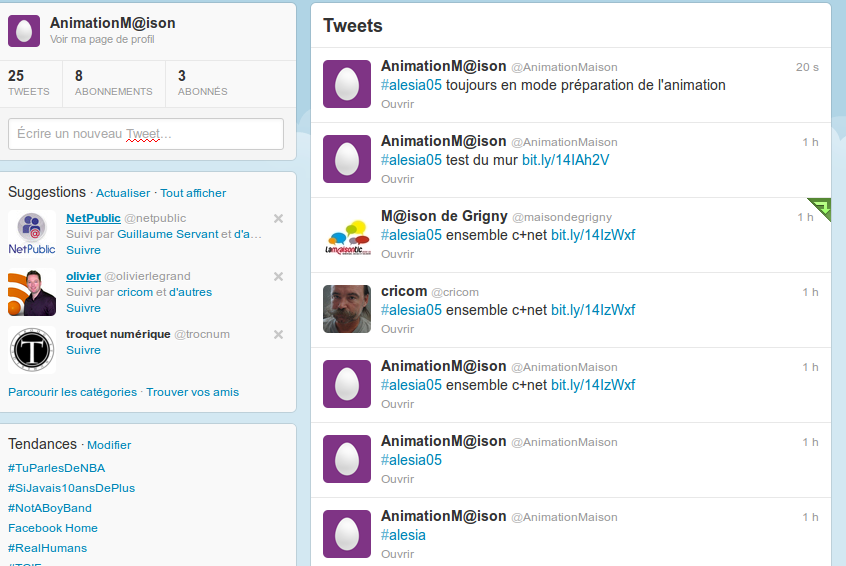The image size is (846, 566).
Task: Click green retweet corner flag on Grigny tweet
Action: [x=821, y=207]
